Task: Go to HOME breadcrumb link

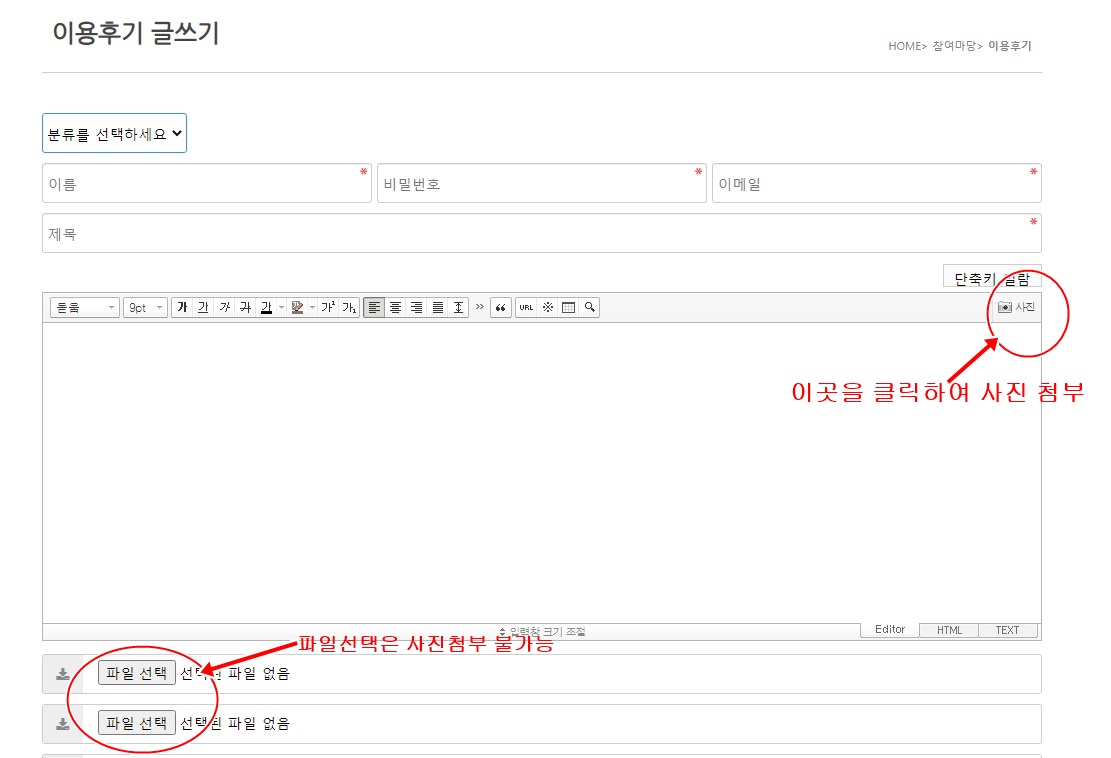Action: point(905,46)
